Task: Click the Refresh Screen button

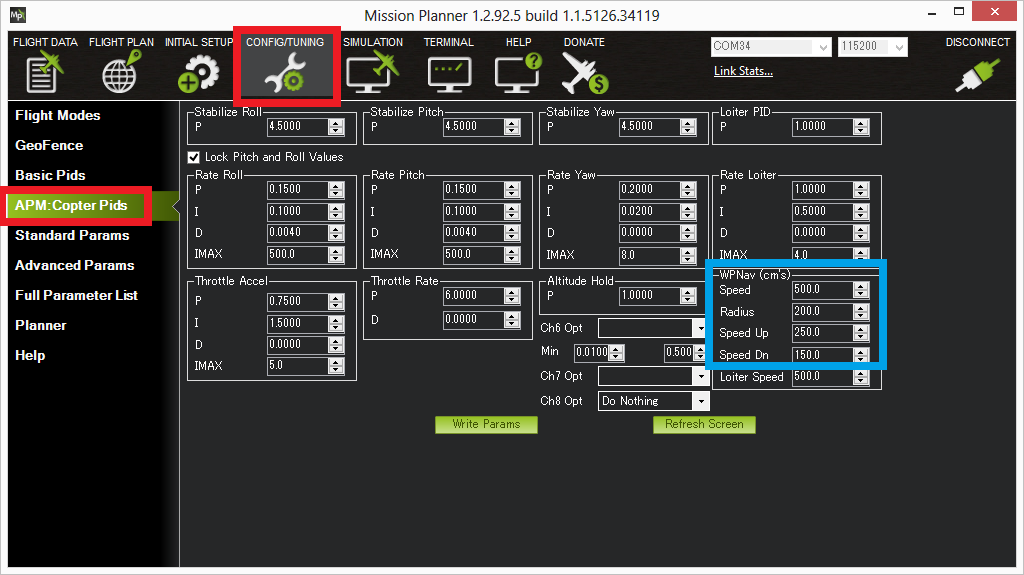Action: tap(704, 424)
